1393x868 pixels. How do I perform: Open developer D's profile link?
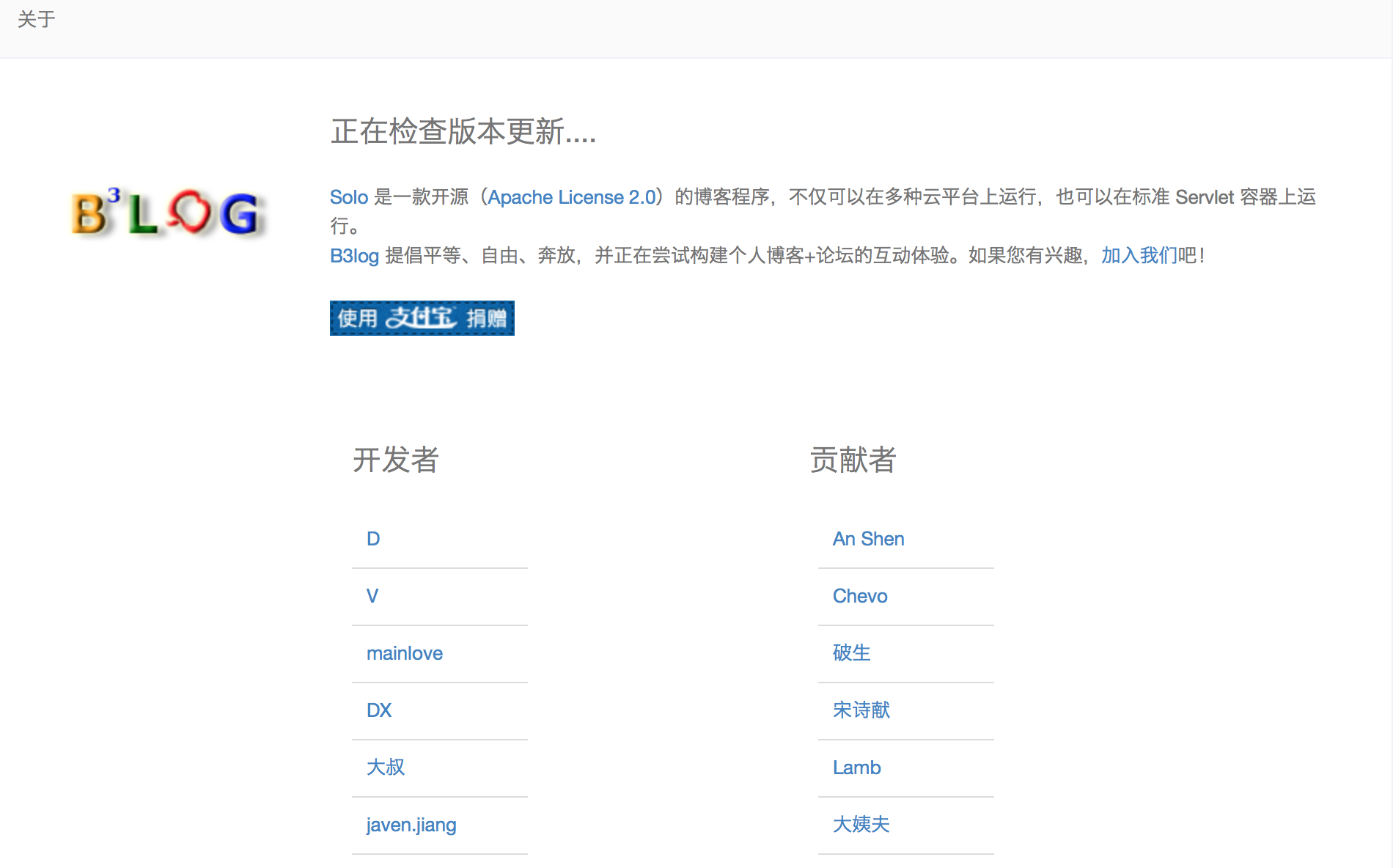(373, 539)
